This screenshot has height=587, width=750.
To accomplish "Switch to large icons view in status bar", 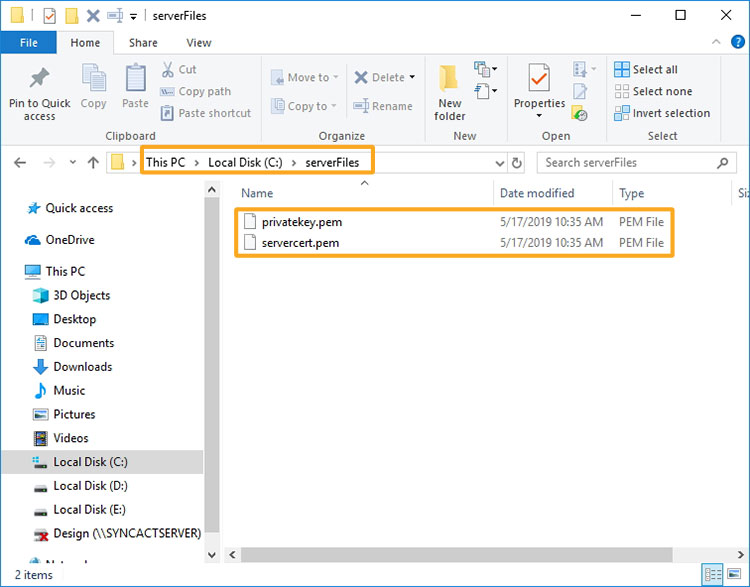I will [735, 575].
